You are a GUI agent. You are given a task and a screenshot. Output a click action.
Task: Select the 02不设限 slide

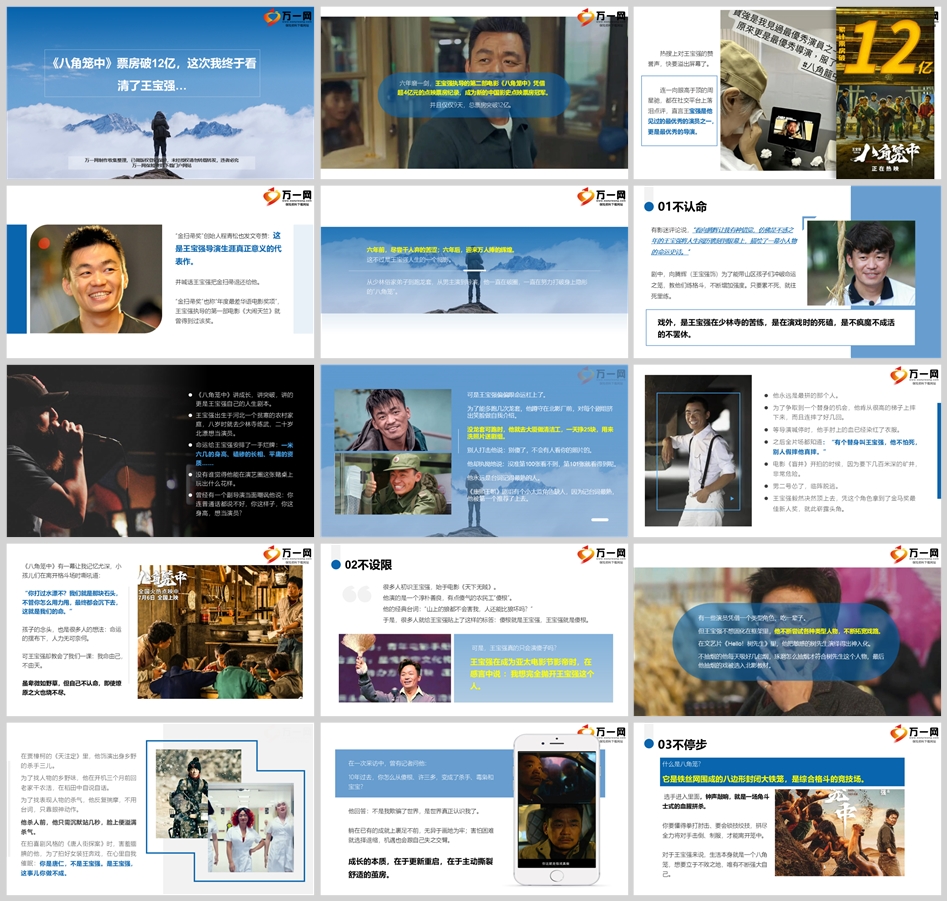tap(474, 630)
